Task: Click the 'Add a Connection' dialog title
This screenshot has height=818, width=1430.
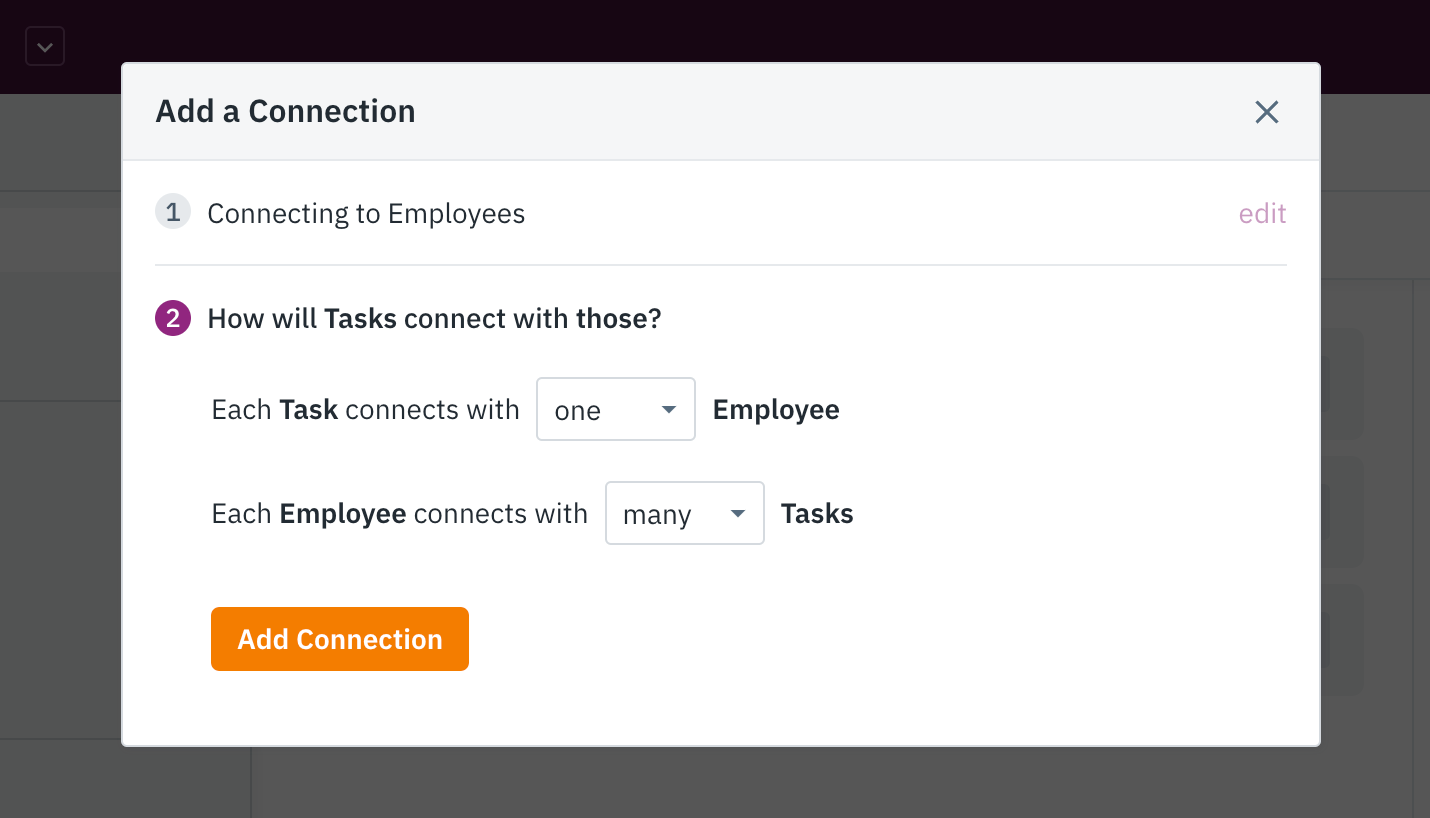Action: pyautogui.click(x=285, y=111)
